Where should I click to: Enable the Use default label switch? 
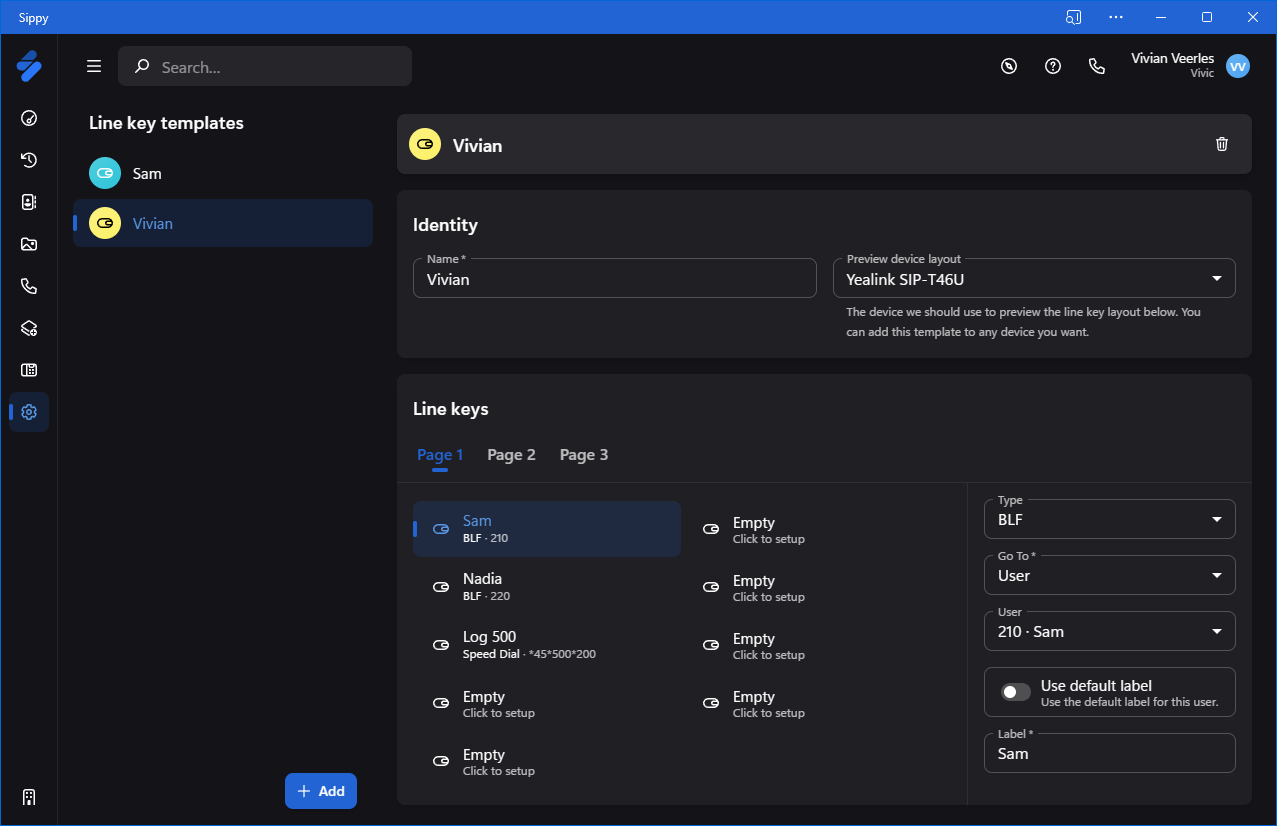coord(1016,692)
